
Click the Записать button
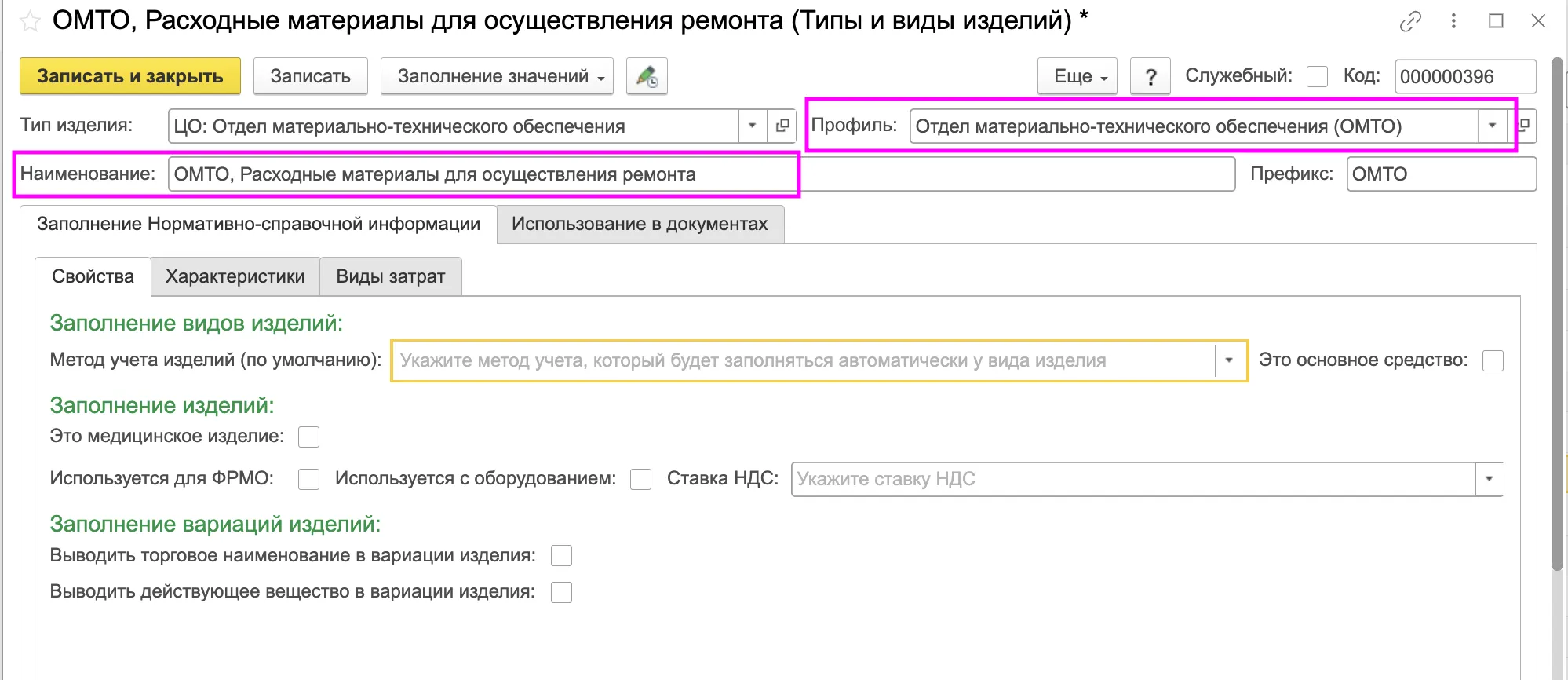(310, 76)
